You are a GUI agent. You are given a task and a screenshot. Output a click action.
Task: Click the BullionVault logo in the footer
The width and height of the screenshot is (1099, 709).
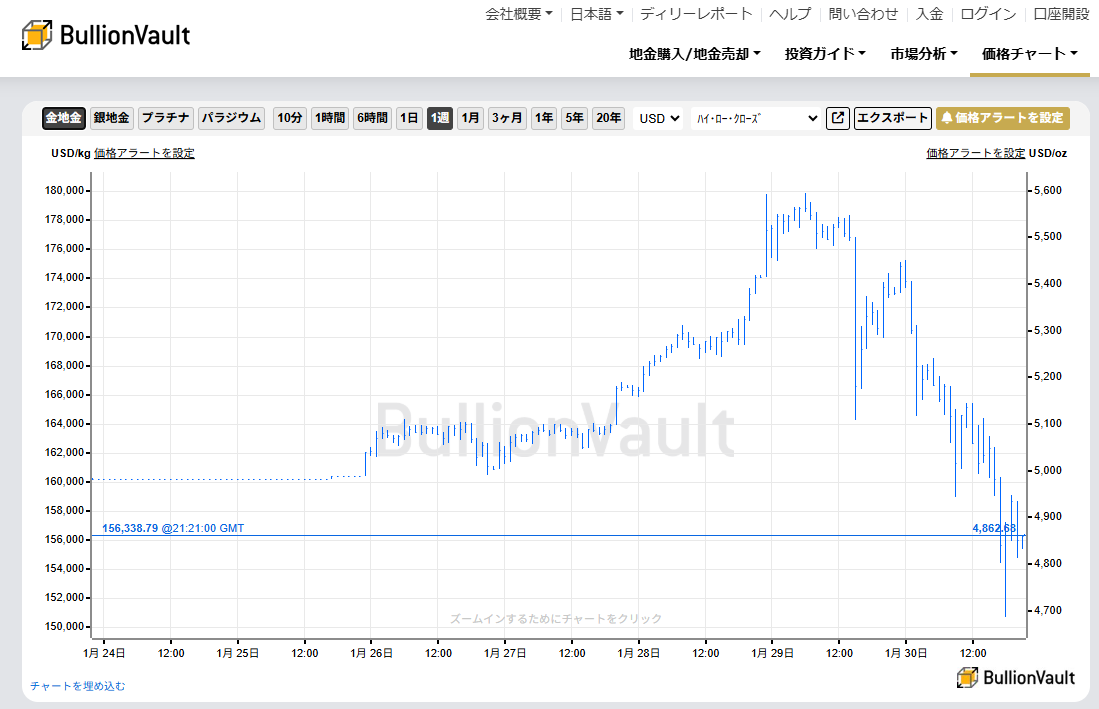1016,677
